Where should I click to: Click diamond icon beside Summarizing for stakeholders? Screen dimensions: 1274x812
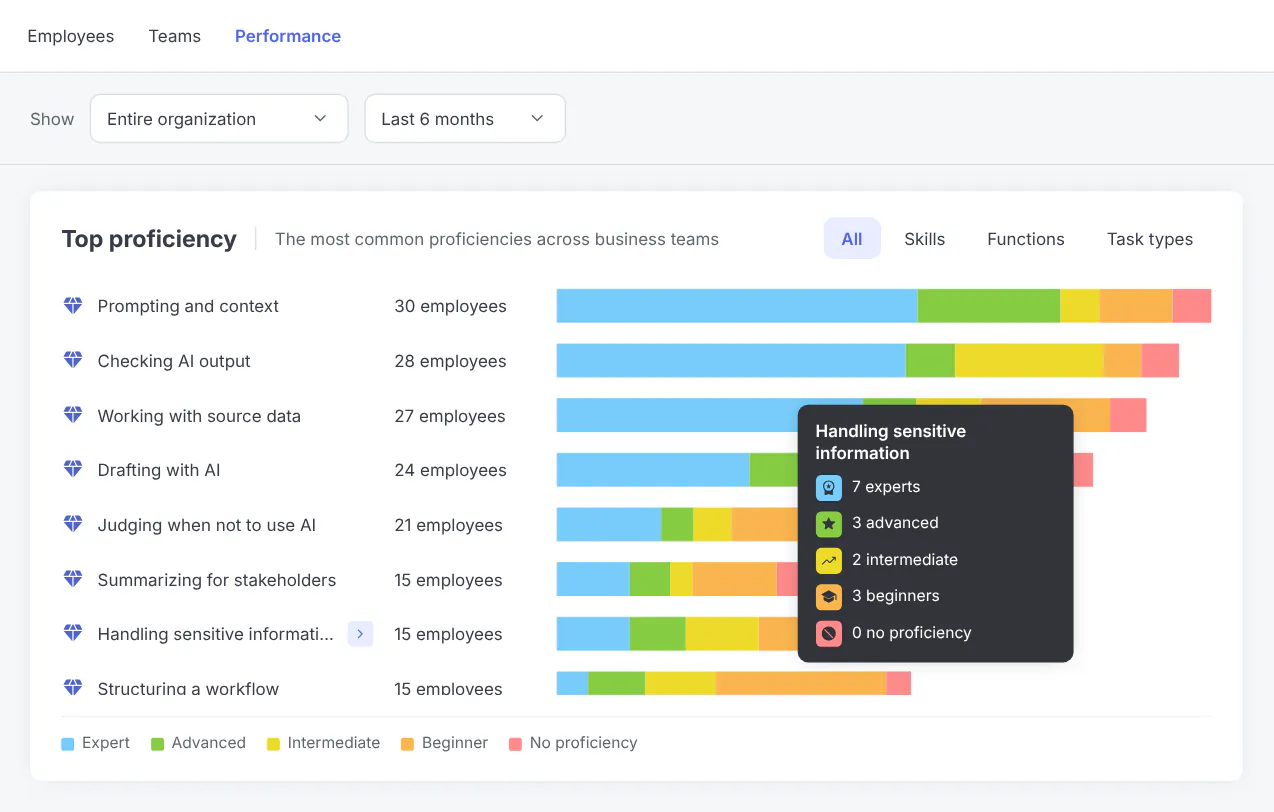[73, 579]
